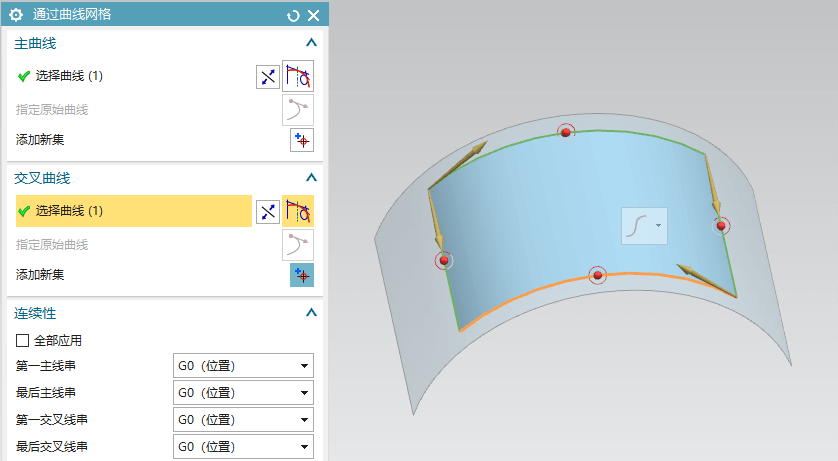Click red handle on top green curve
Image resolution: width=838 pixels, height=461 pixels.
point(566,132)
